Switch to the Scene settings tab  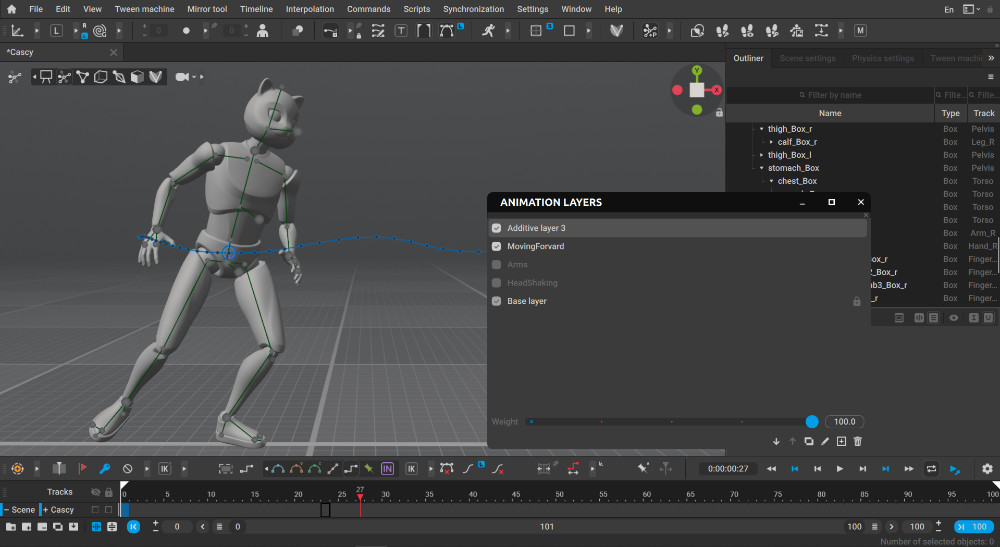pyautogui.click(x=807, y=58)
